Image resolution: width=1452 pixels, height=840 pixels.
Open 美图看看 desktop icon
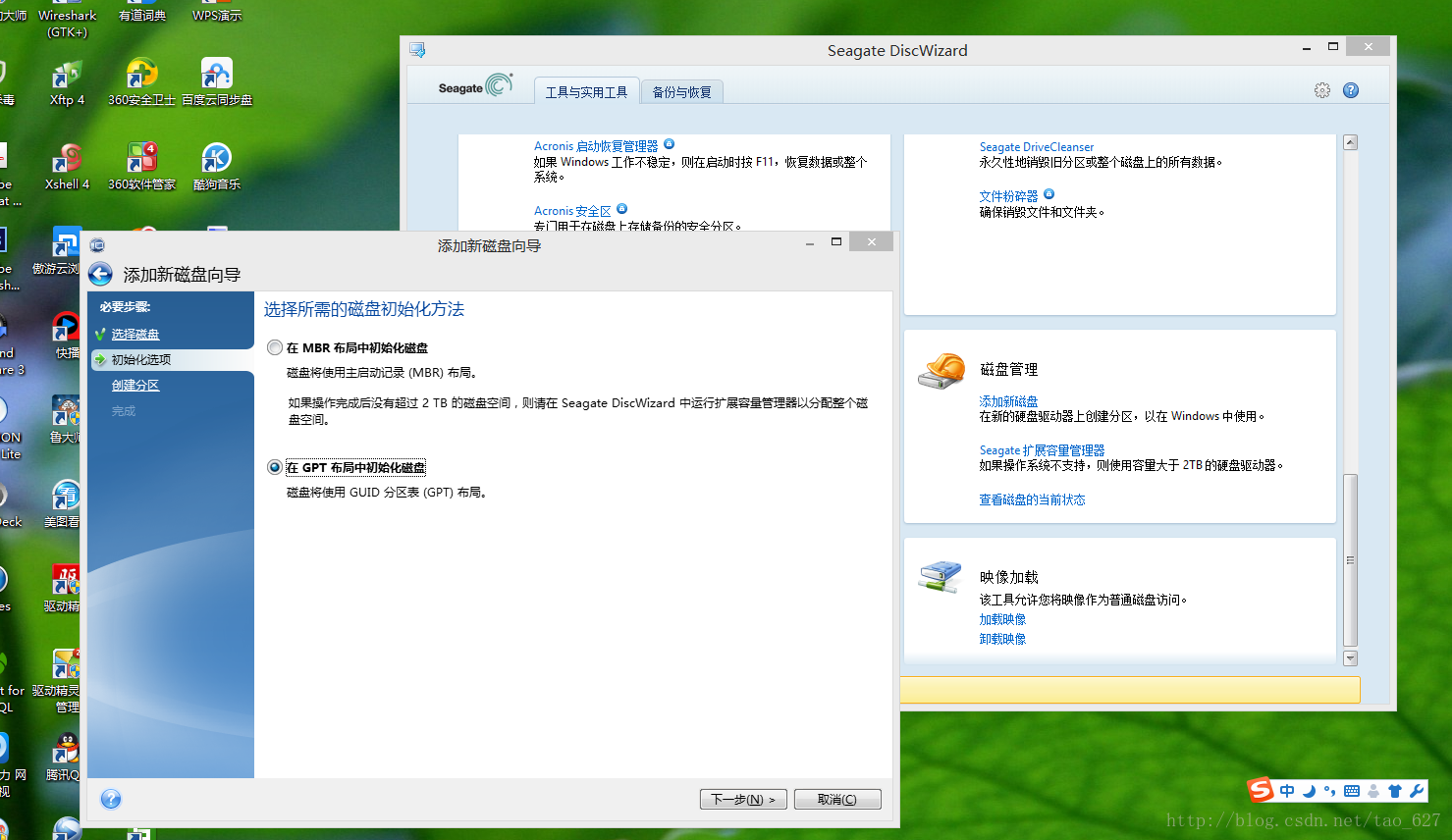click(x=63, y=504)
